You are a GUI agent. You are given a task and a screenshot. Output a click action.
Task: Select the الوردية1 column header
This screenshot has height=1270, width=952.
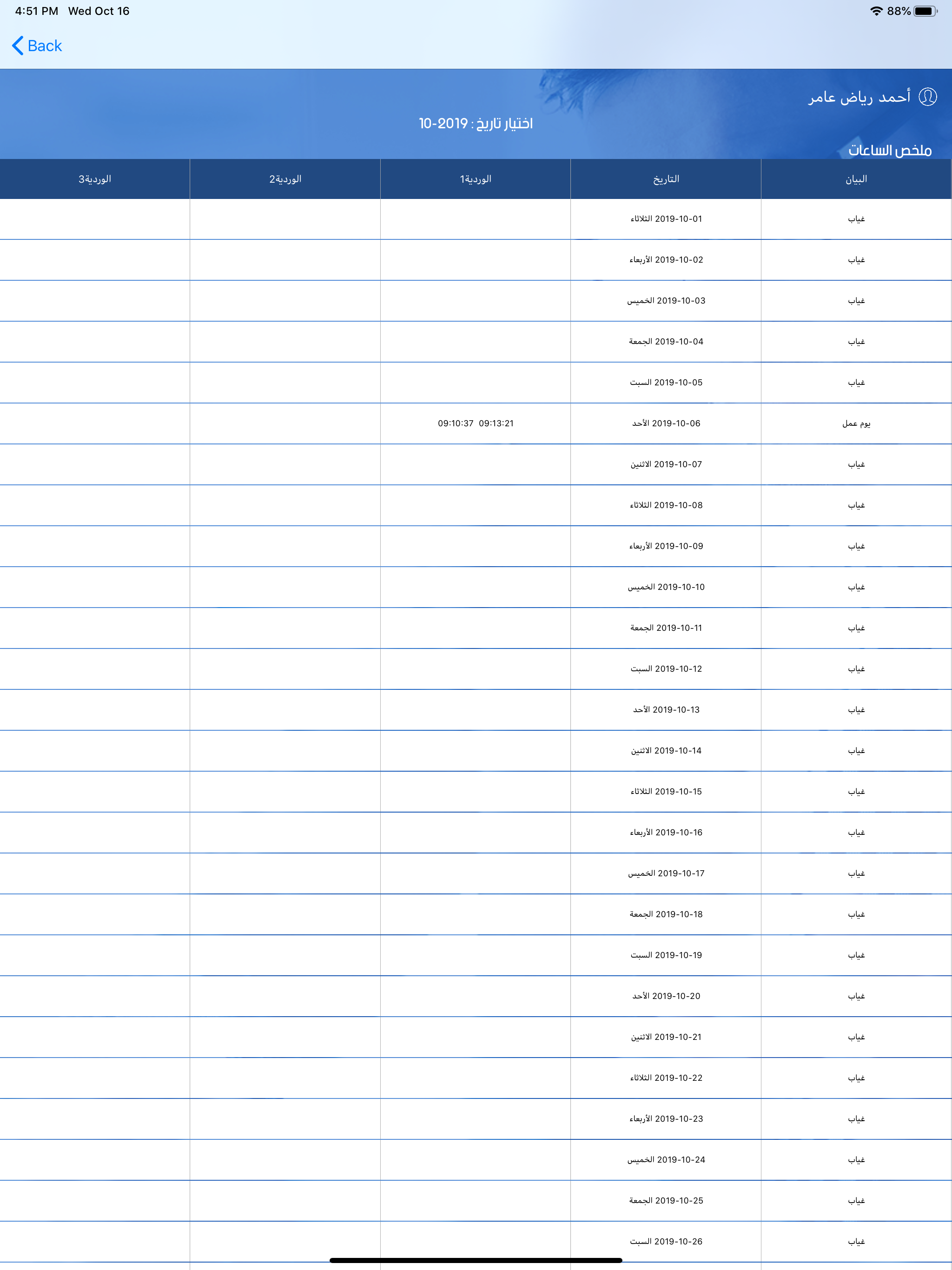476,179
